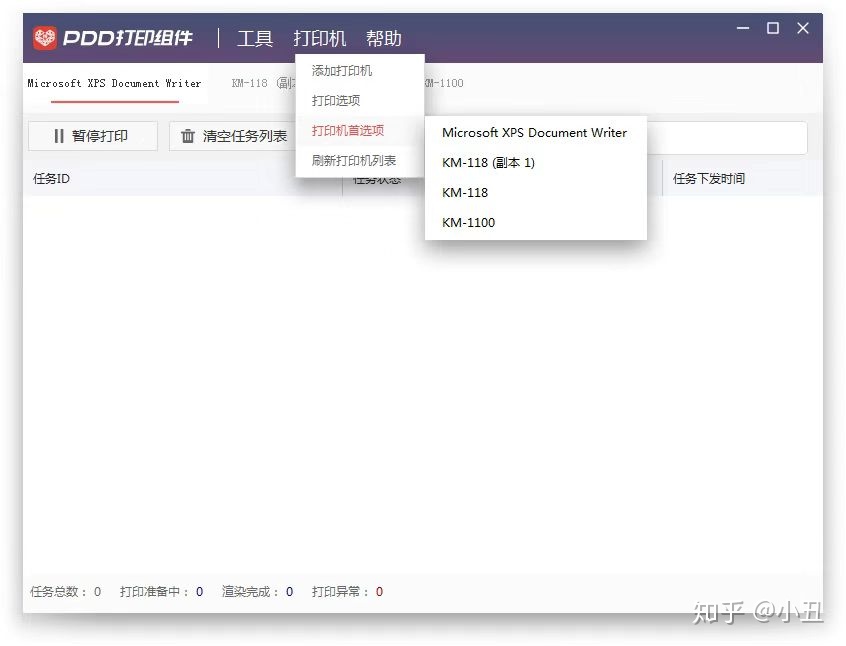This screenshot has width=846, height=646.
Task: Click the 暂停打印 button
Action: [93, 136]
